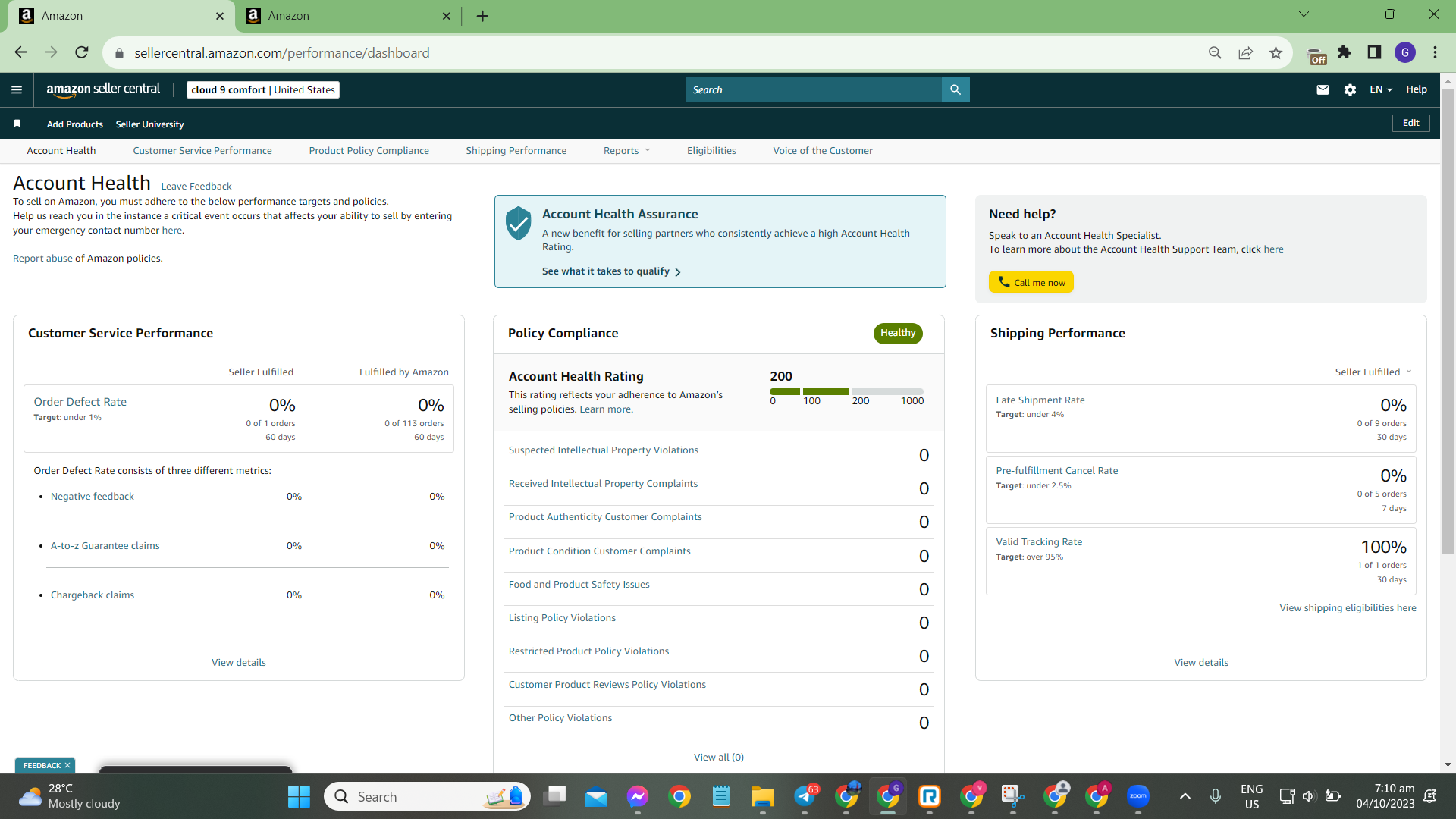Screen dimensions: 1456x819
Task: Click View shipping eligibilities here link
Action: (1348, 607)
